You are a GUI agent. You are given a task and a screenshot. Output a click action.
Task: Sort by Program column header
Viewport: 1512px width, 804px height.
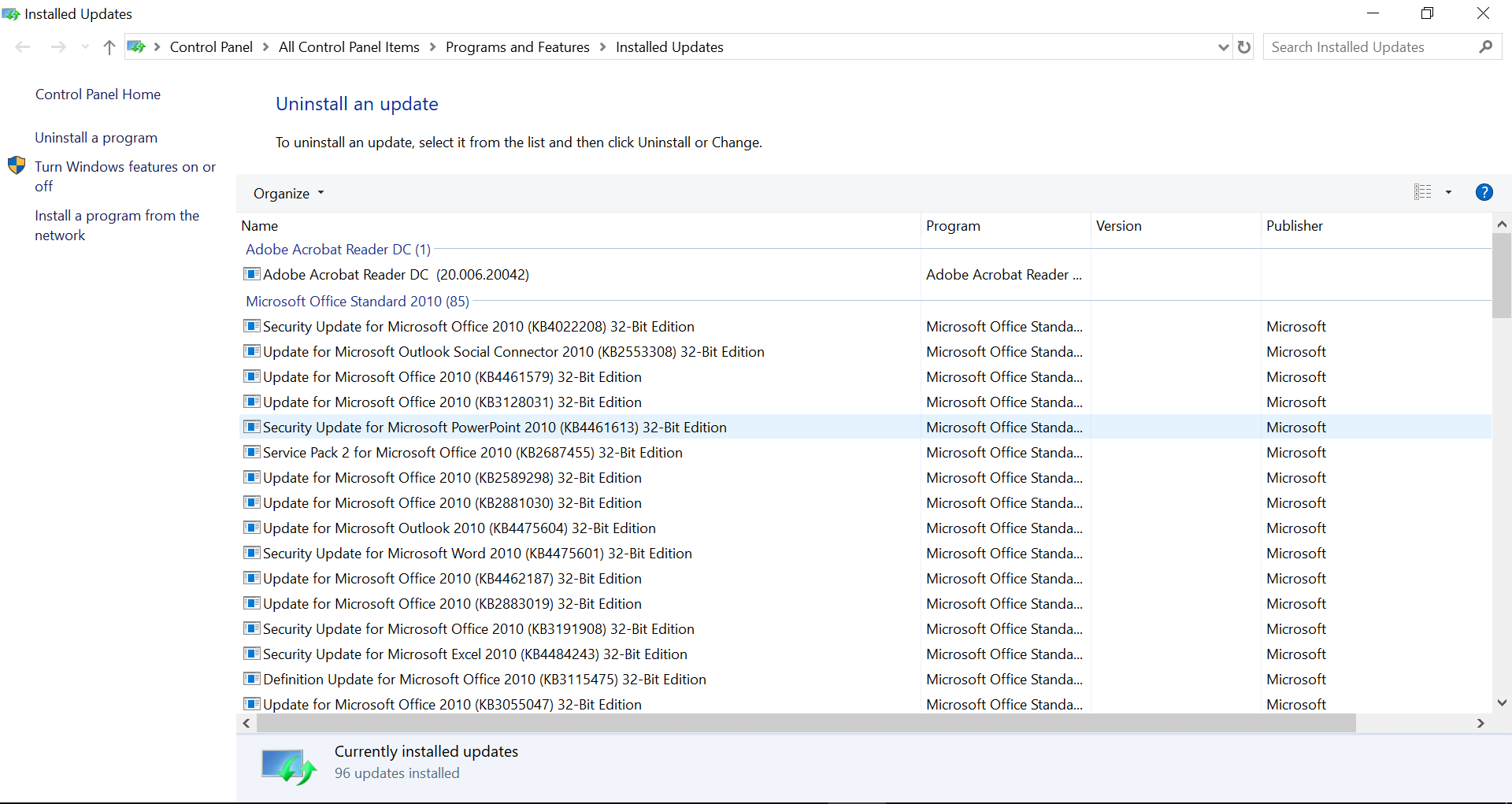(1006, 226)
